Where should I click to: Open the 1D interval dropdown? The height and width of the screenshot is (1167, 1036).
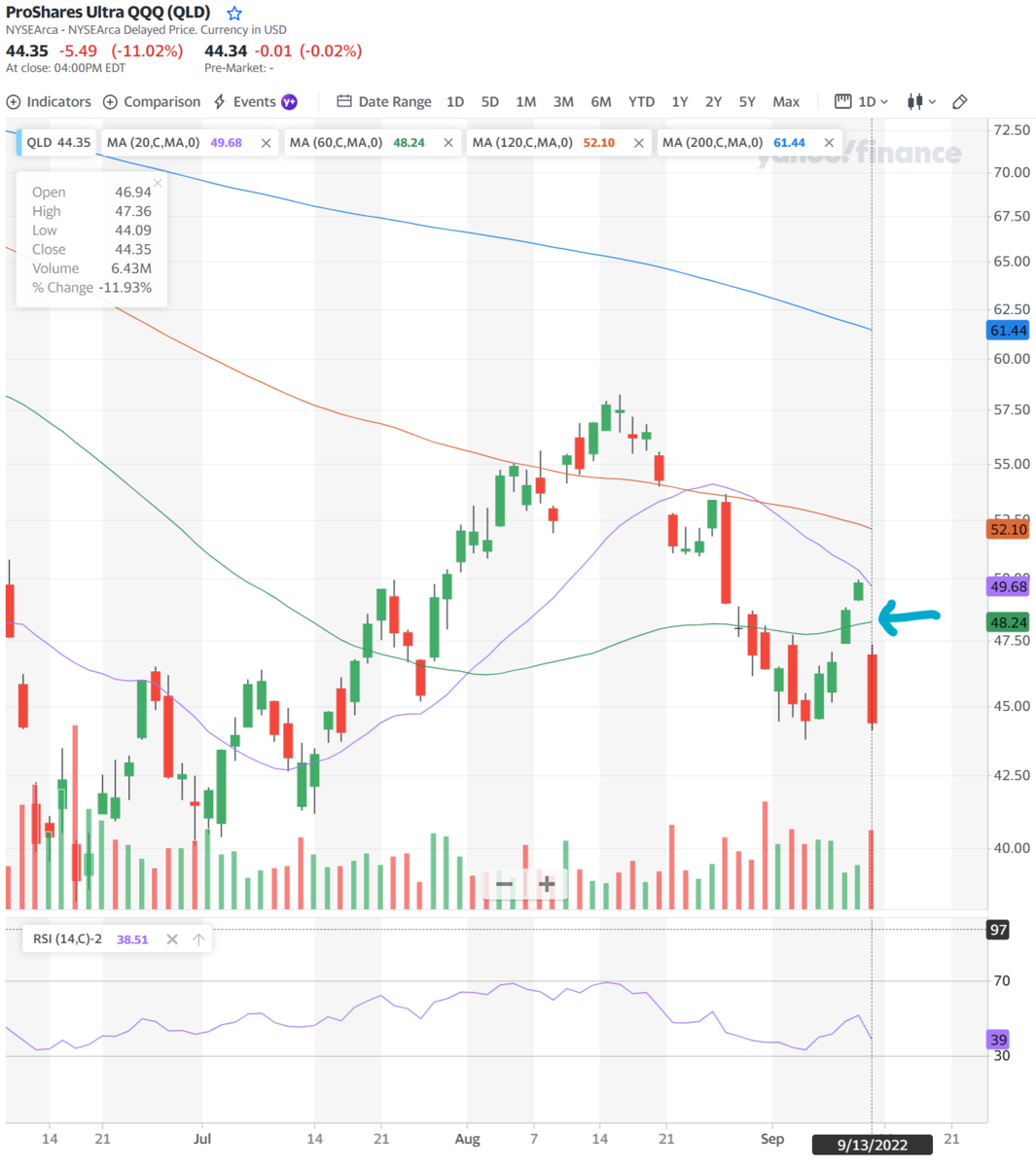click(862, 102)
